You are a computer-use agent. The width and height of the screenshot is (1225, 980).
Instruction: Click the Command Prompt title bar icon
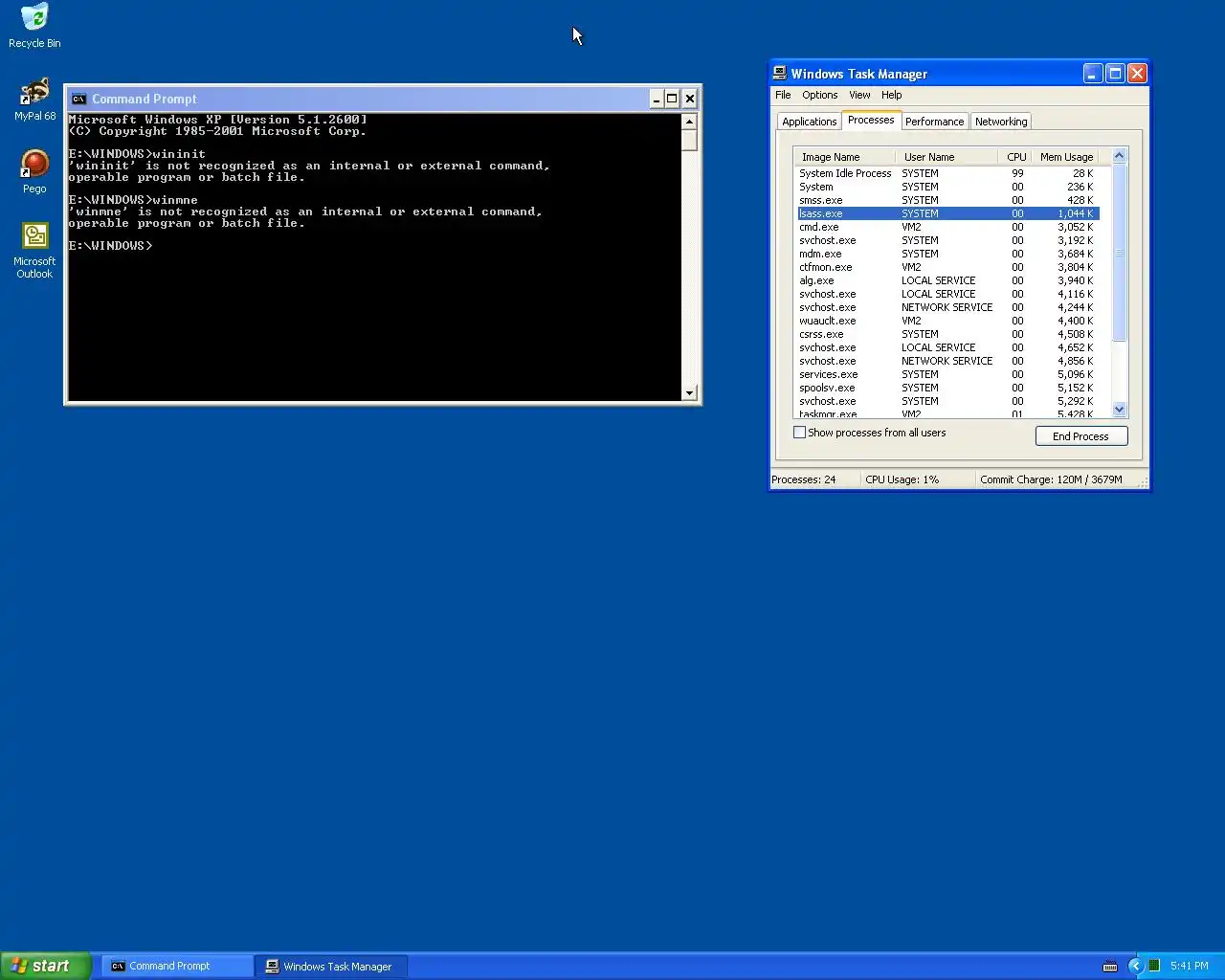click(x=78, y=99)
